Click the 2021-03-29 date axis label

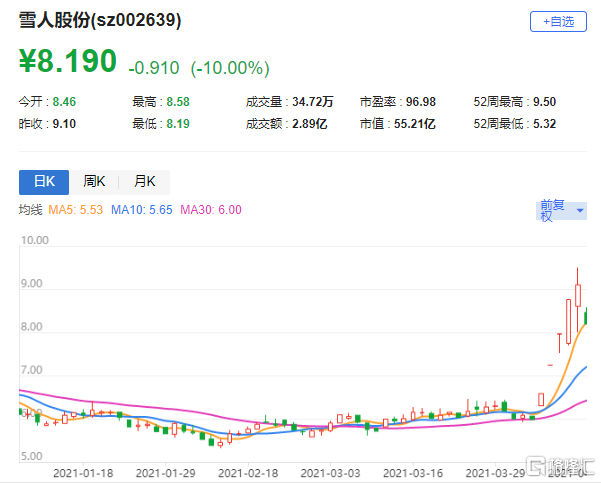(x=495, y=473)
